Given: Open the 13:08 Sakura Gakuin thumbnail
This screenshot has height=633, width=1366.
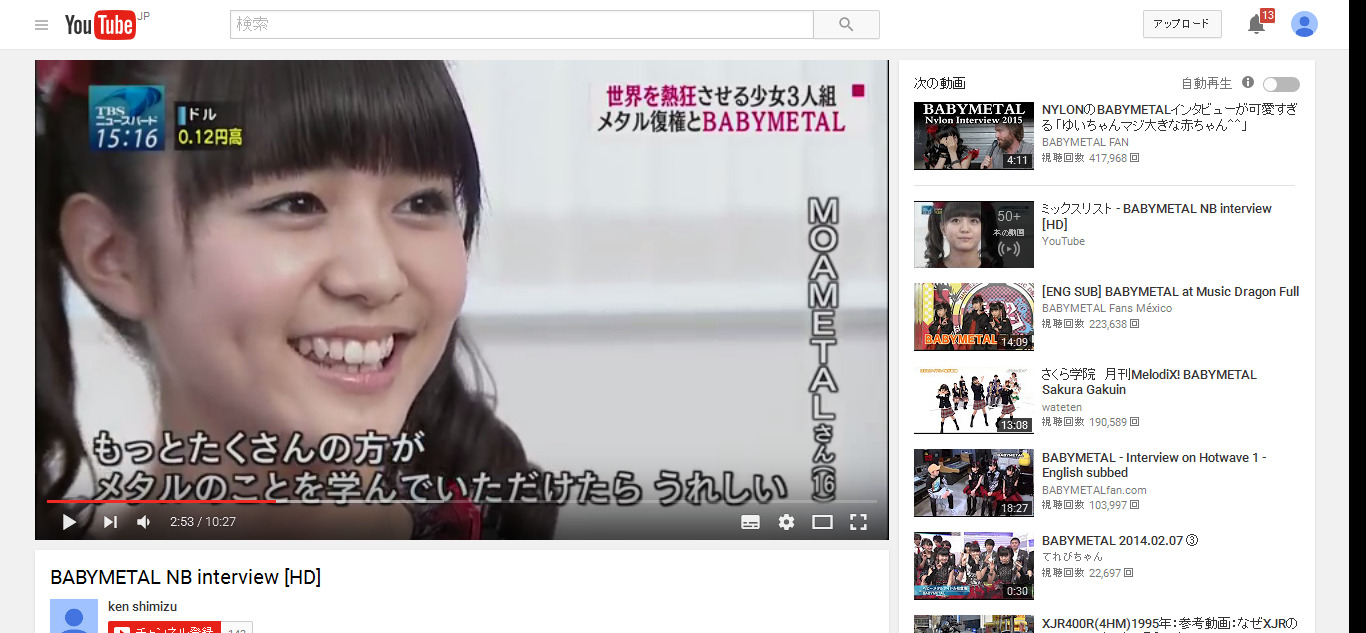Looking at the screenshot, I should click(974, 400).
